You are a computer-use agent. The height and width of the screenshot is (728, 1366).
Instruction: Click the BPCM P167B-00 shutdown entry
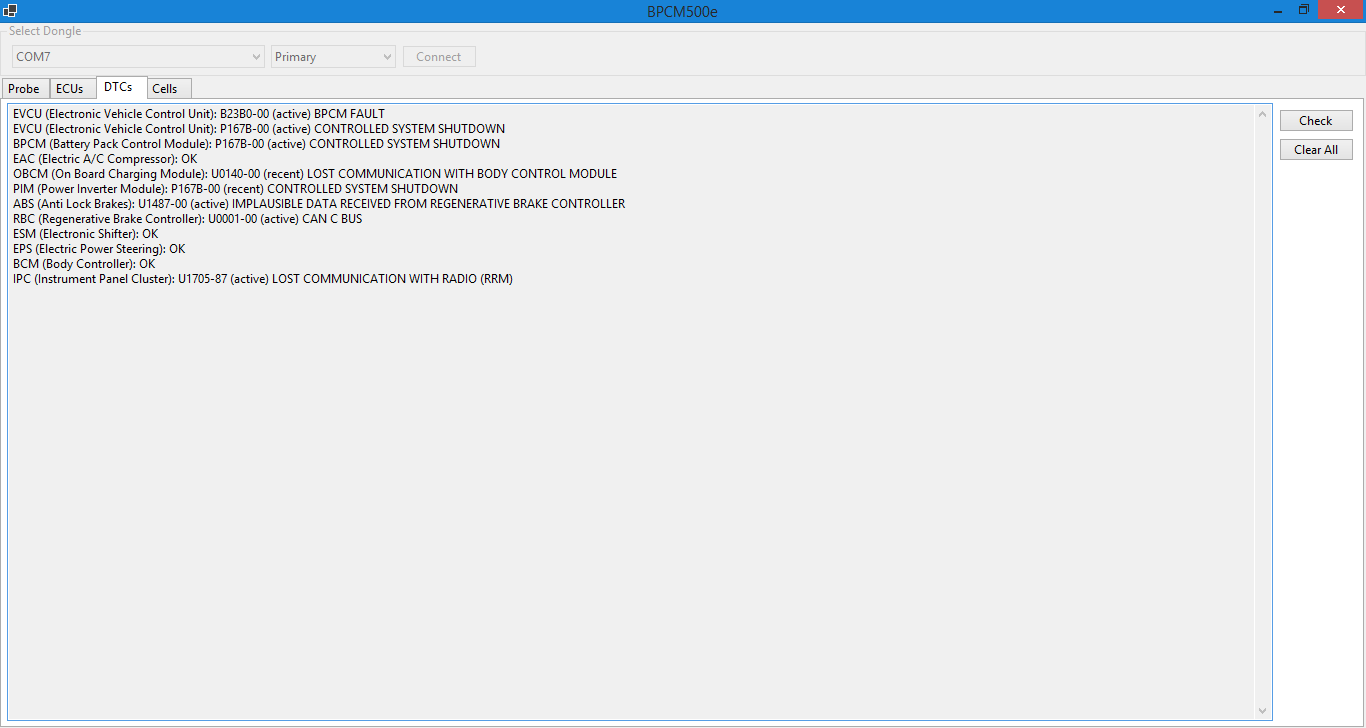(x=256, y=144)
